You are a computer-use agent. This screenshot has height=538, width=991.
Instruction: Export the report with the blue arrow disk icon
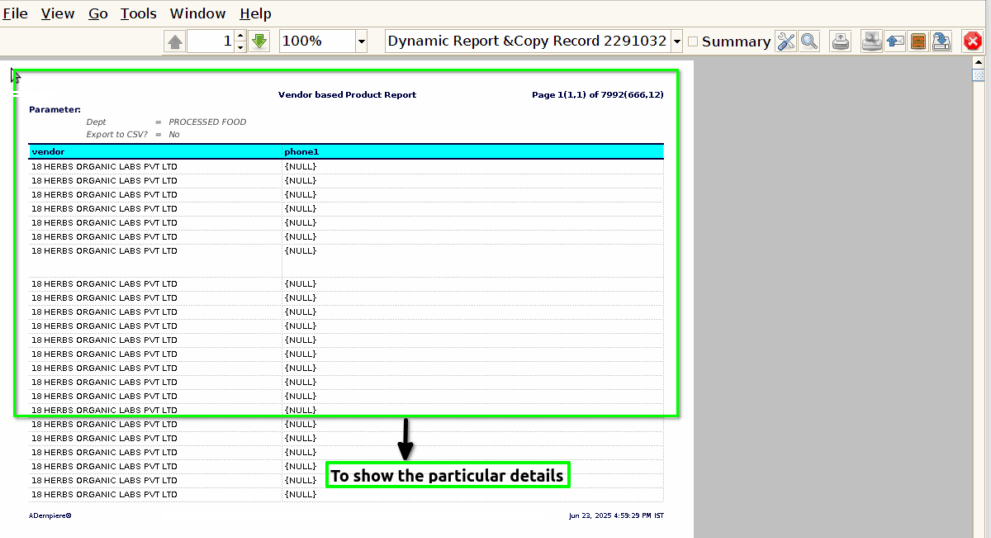(942, 42)
